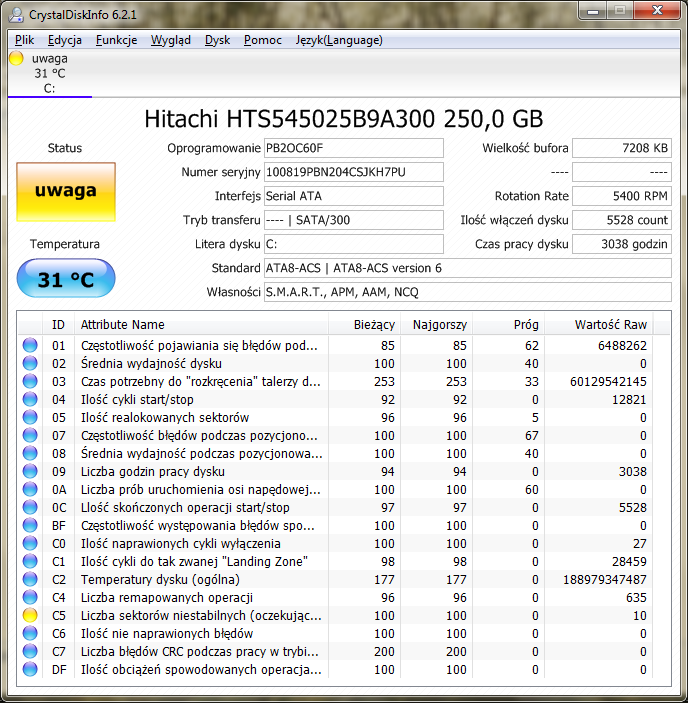Click the 31 °C temperature button
The image size is (688, 703).
tap(66, 278)
